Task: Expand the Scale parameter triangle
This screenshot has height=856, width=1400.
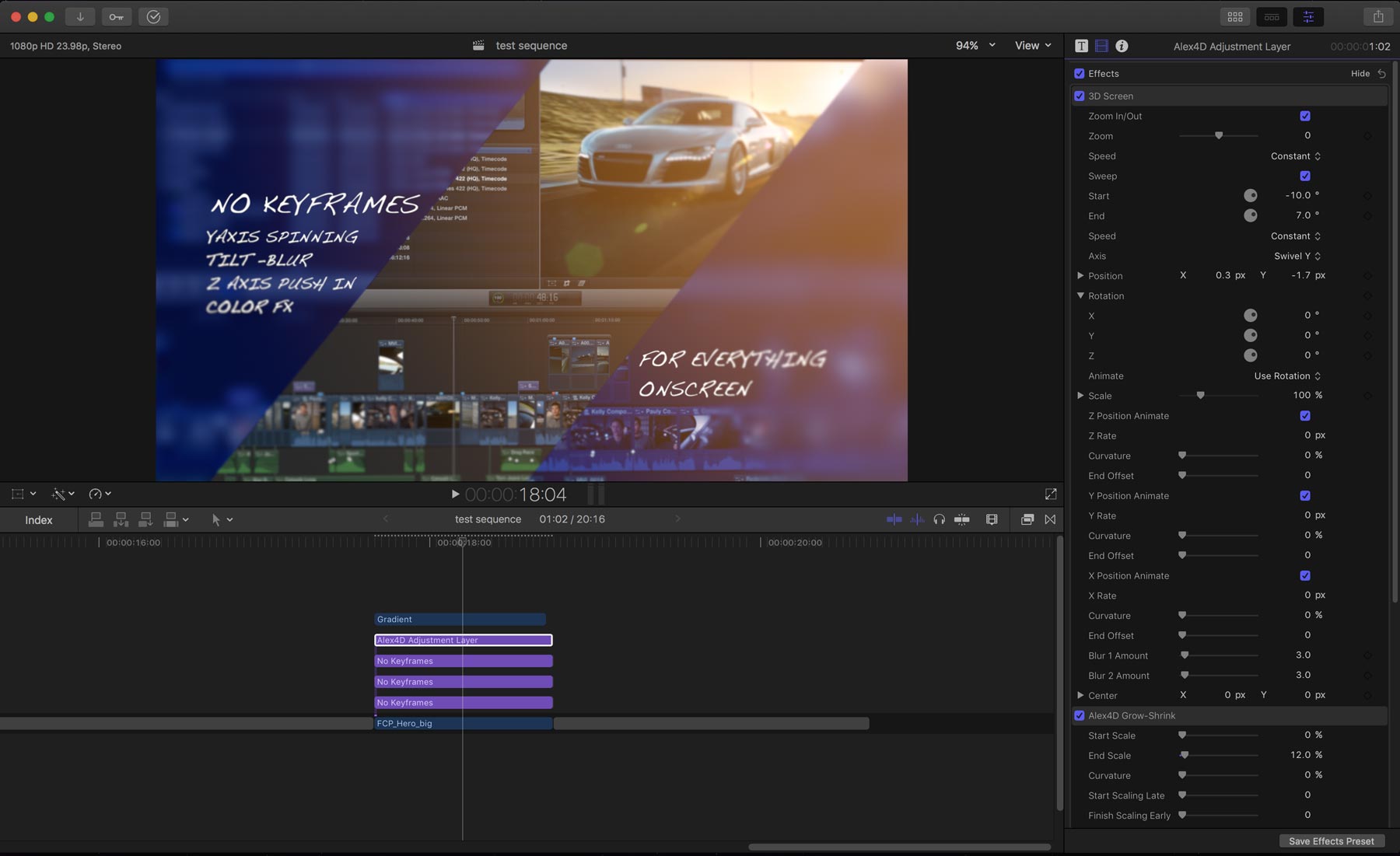Action: [1080, 395]
